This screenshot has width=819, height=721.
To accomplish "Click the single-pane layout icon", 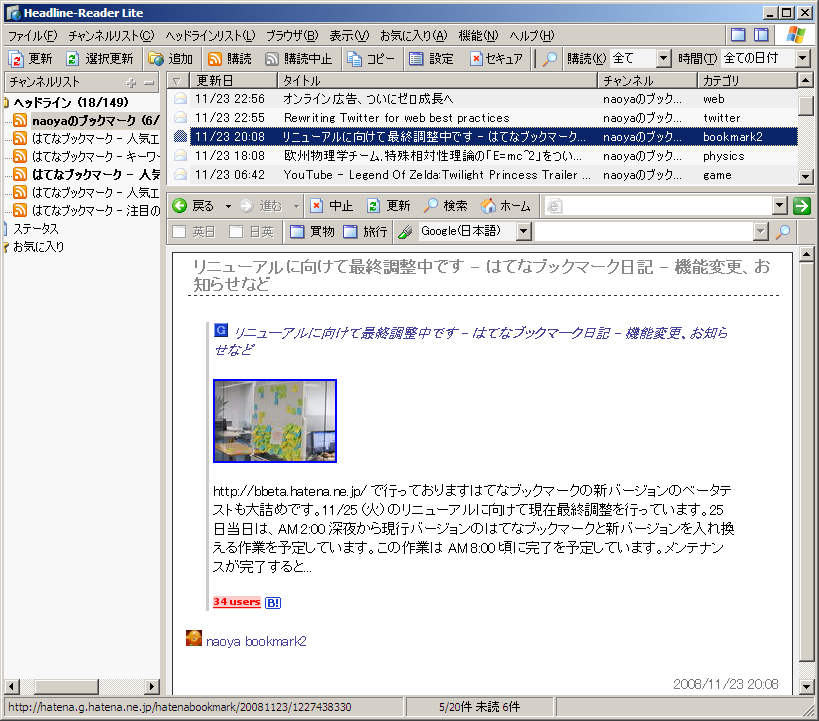I will point(738,35).
